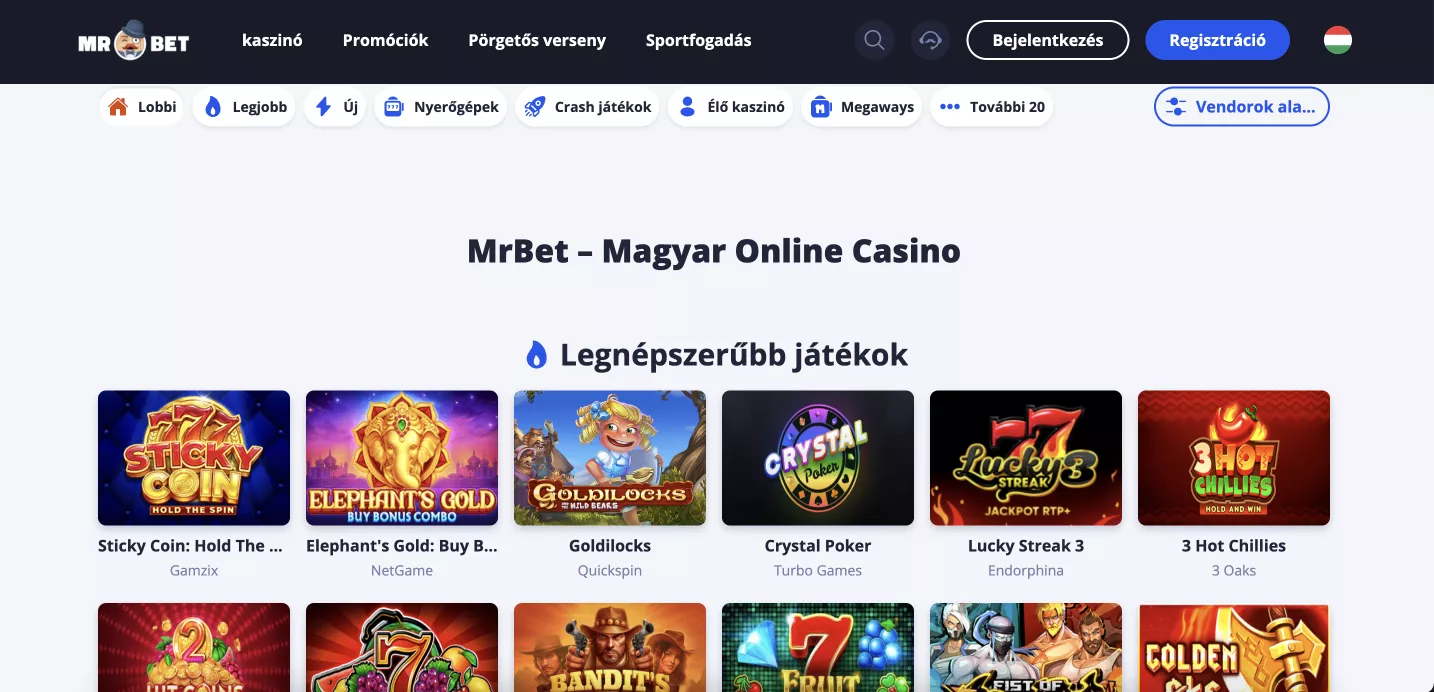Open the Sportfogadás section

click(x=699, y=41)
